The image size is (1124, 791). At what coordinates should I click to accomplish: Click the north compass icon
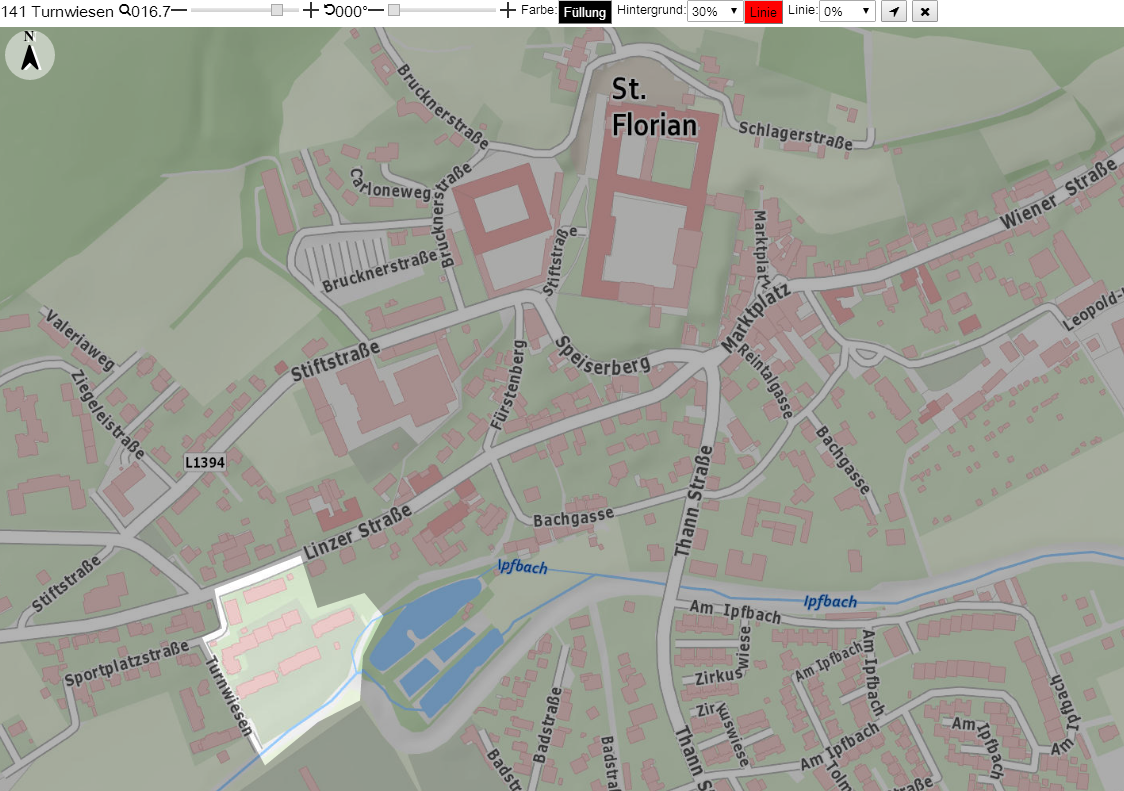click(x=30, y=55)
